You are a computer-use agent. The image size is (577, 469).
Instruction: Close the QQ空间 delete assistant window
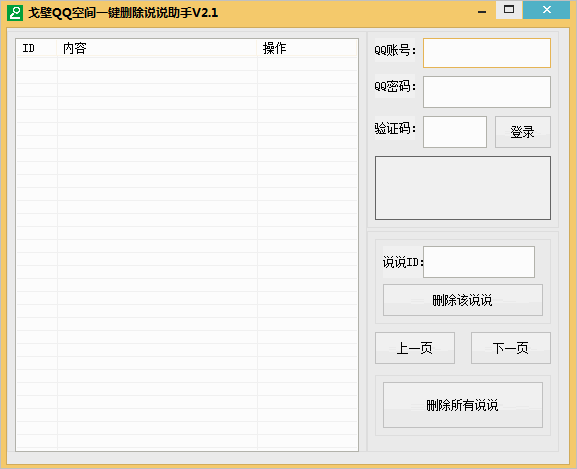pos(546,10)
